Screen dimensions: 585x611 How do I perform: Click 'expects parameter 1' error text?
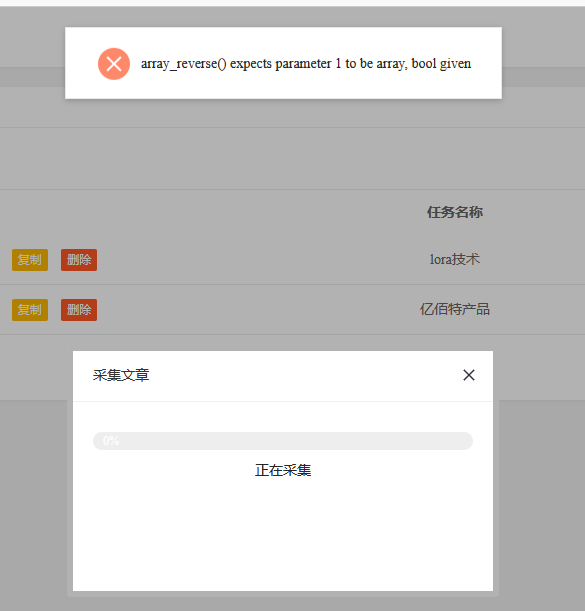point(285,64)
